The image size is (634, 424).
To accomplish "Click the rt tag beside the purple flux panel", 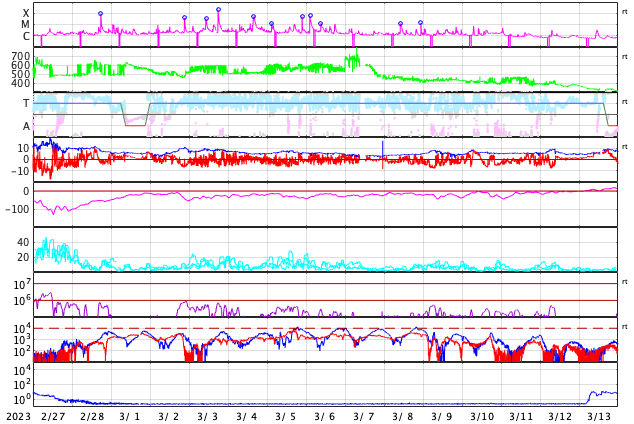I will (x=624, y=281).
